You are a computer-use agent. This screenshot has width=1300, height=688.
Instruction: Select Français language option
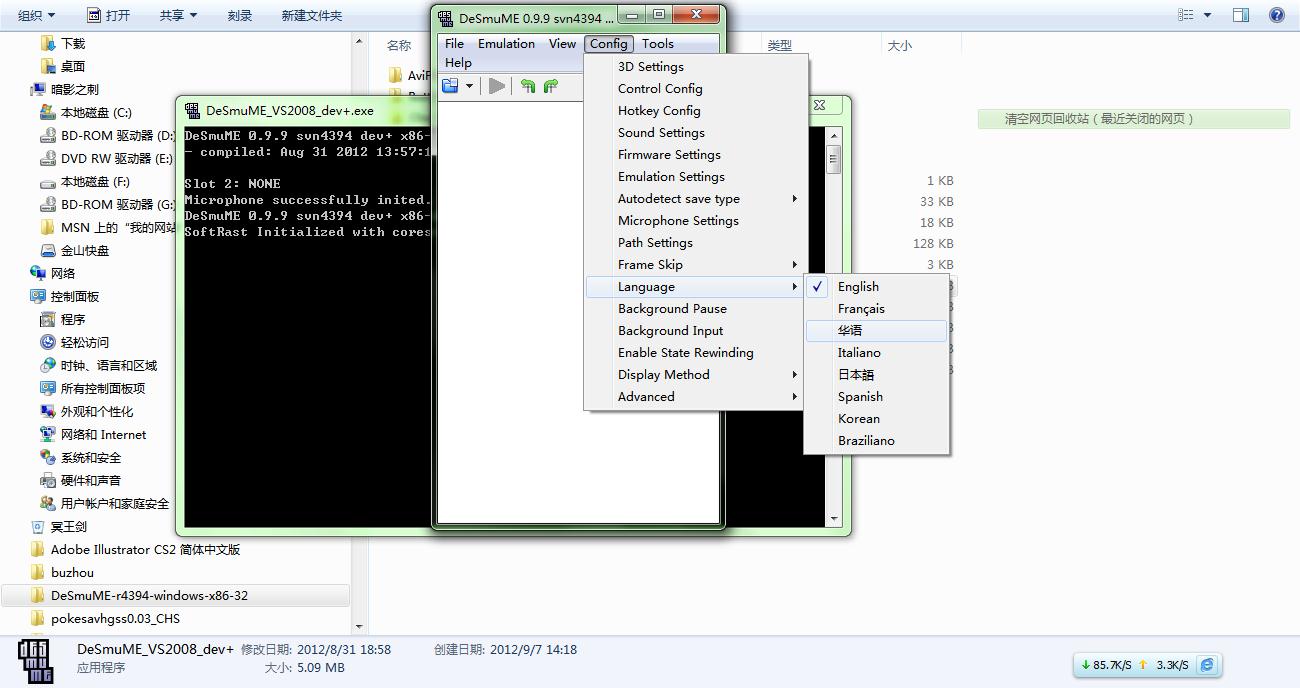876,309
